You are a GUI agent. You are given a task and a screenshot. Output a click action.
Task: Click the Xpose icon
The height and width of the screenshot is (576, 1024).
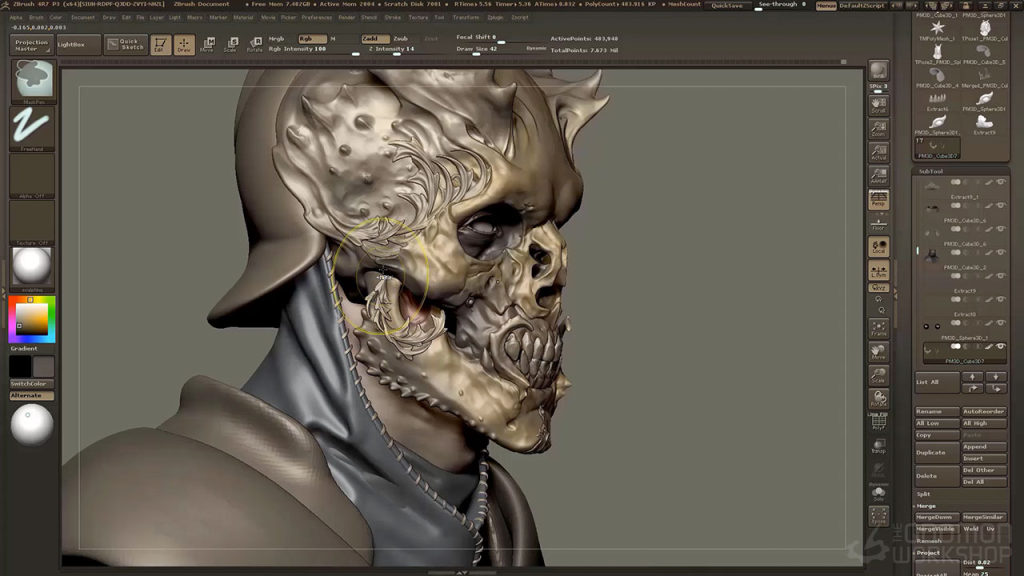coord(878,516)
